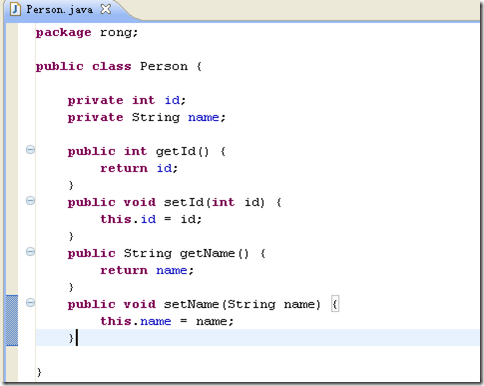Click 'String' in the private name declaration
The height and width of the screenshot is (386, 484).
(x=156, y=118)
